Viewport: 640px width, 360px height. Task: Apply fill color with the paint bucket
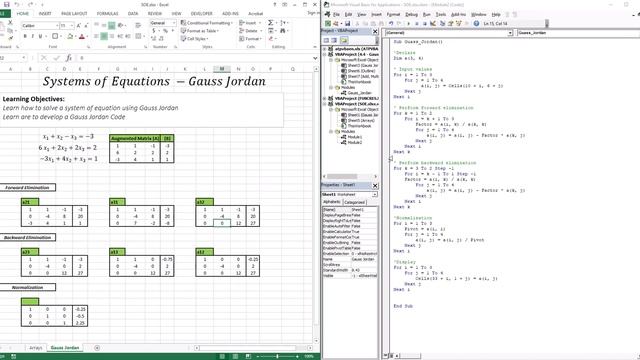click(x=70, y=36)
